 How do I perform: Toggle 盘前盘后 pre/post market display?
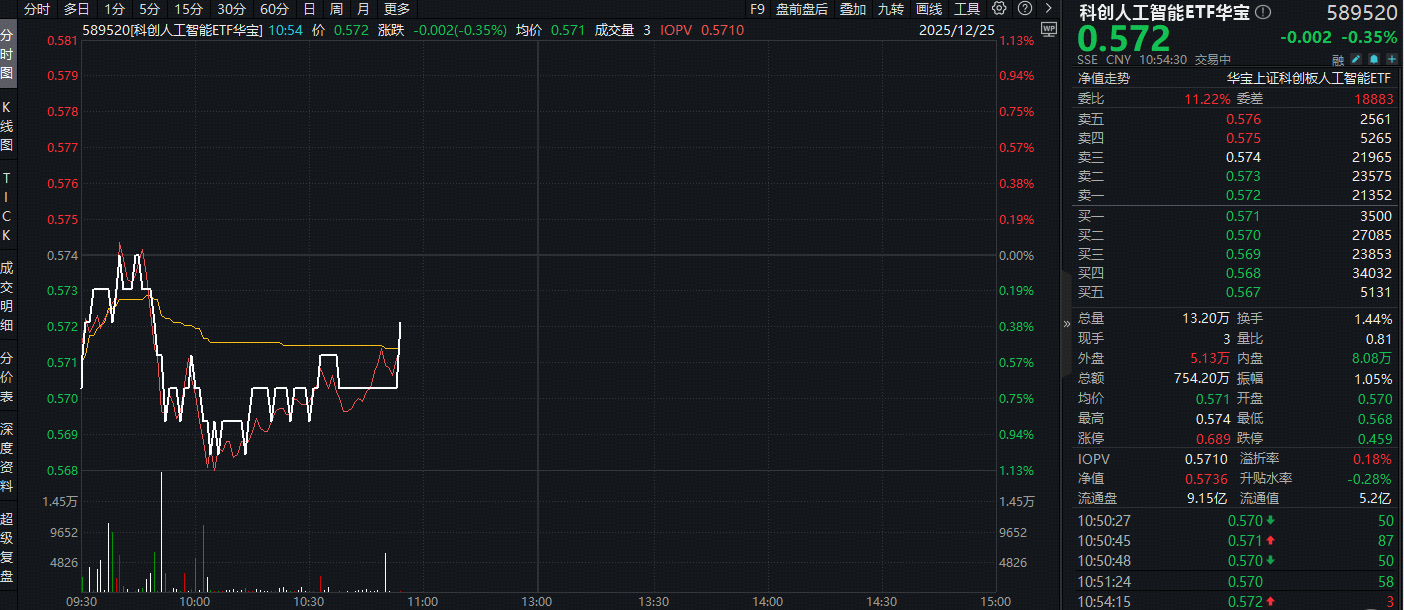(x=801, y=9)
